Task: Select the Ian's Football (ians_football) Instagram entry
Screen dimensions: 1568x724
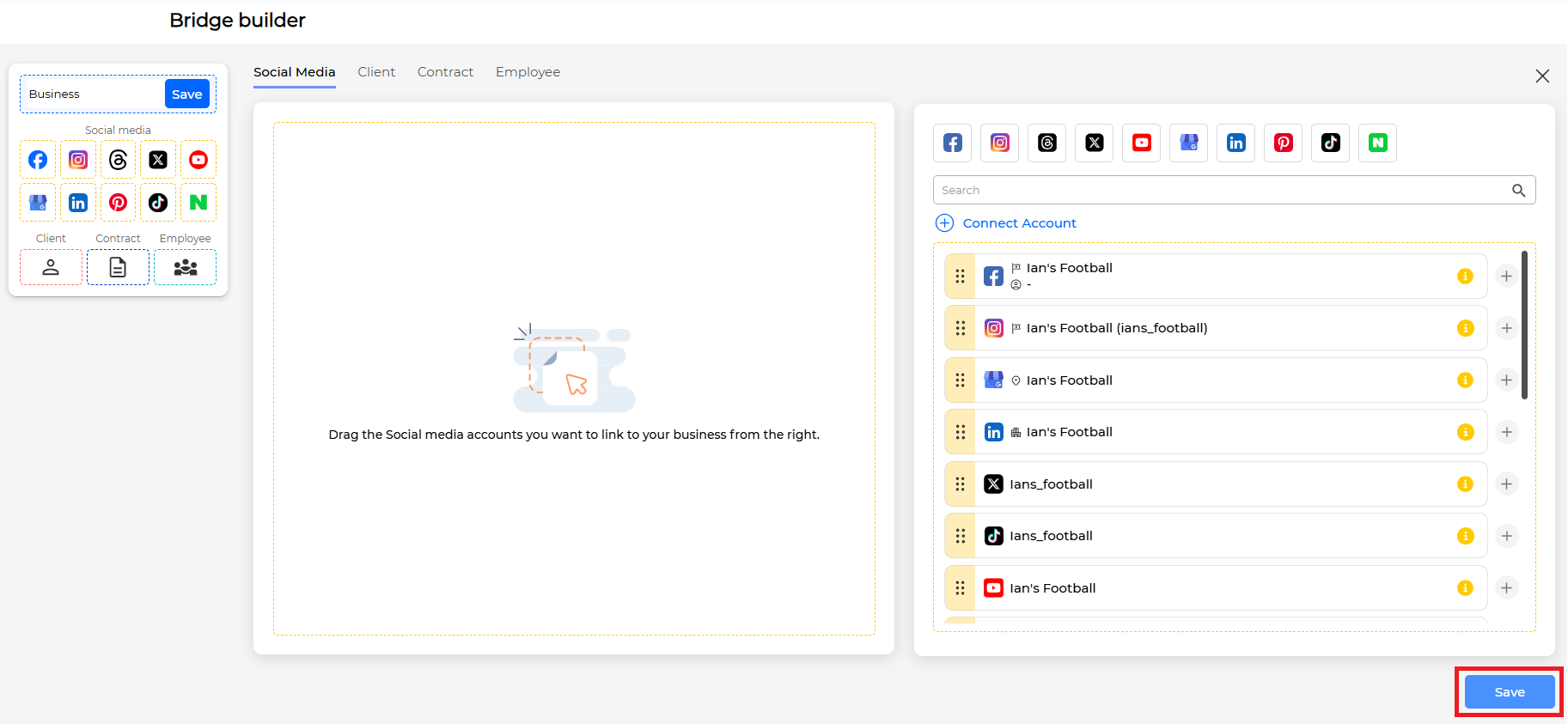Action: [1216, 328]
